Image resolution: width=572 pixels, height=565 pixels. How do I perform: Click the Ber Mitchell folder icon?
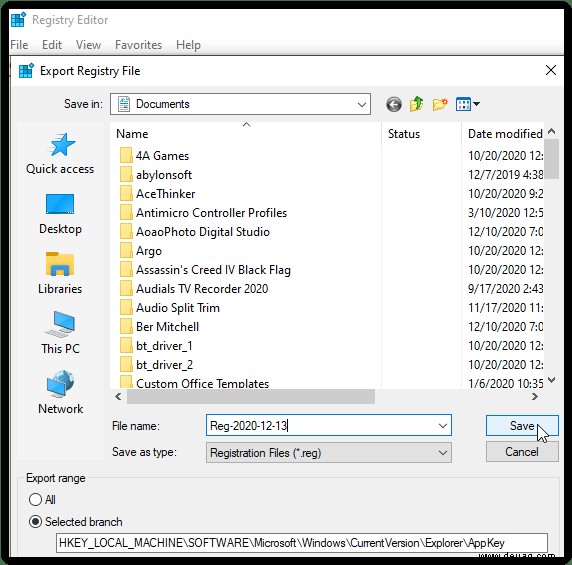tap(126, 326)
